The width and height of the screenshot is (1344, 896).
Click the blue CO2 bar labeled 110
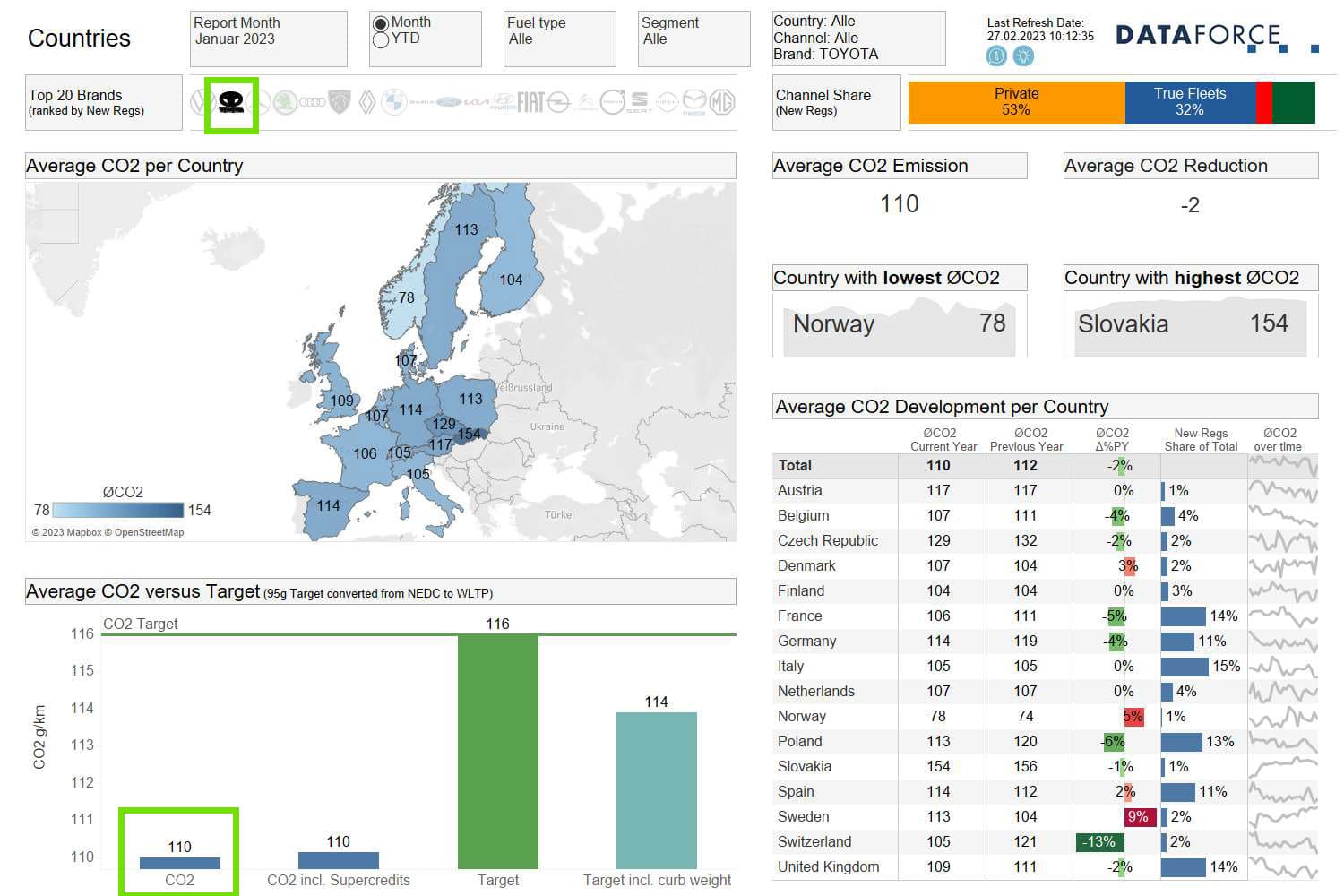click(x=179, y=864)
